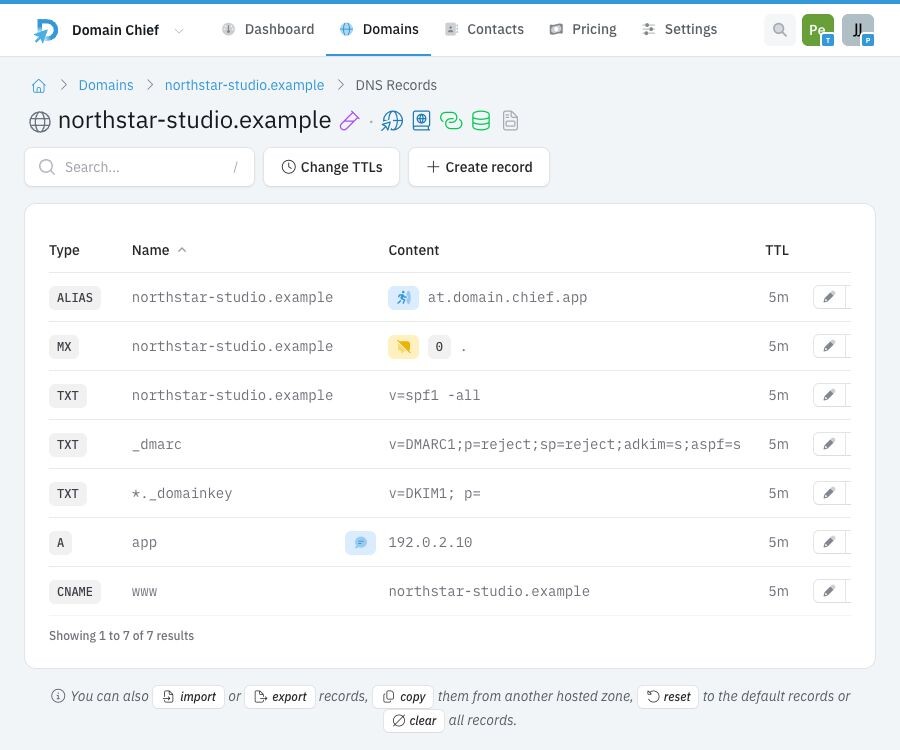Click the Content column header
Viewport: 900px width, 750px height.
[413, 250]
